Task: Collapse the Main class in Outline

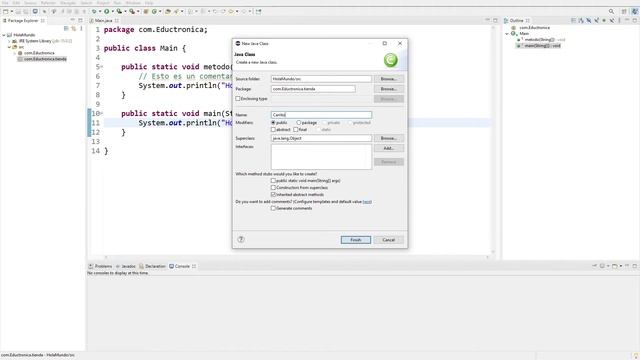Action: [x=507, y=33]
